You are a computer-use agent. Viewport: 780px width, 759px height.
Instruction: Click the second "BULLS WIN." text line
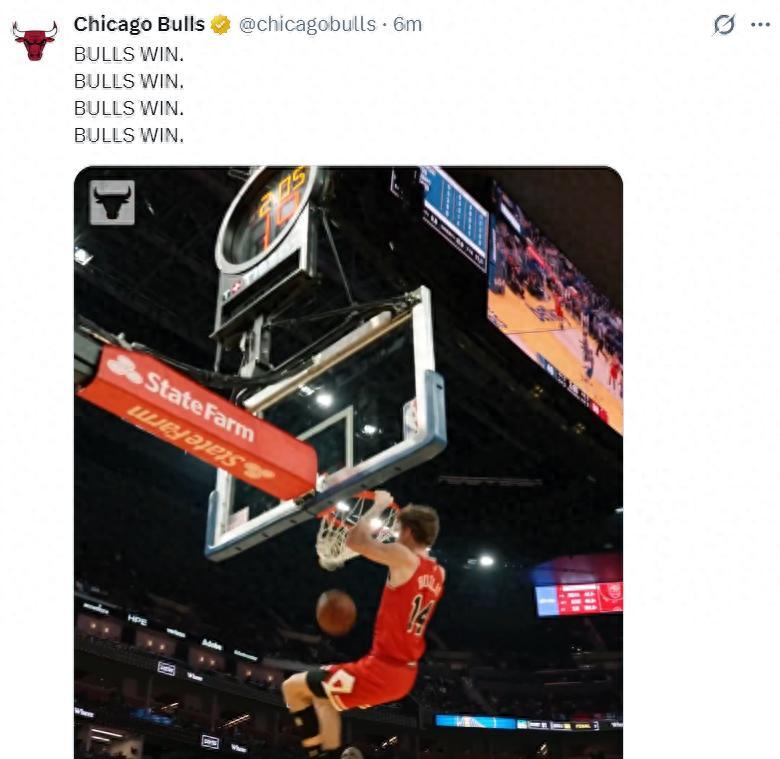(x=128, y=81)
